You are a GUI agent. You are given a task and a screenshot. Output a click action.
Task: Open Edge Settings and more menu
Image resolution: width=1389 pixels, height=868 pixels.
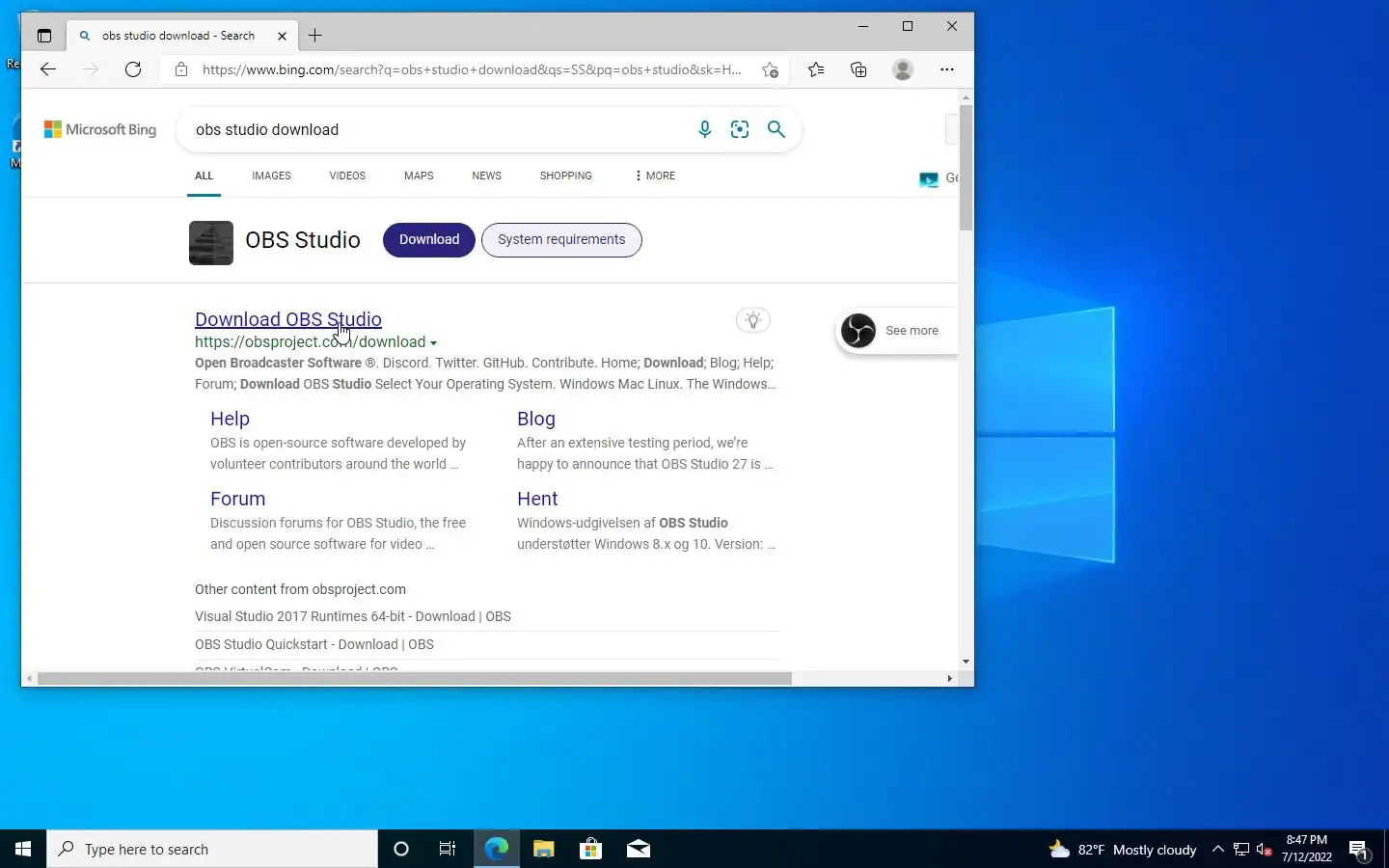tap(947, 69)
